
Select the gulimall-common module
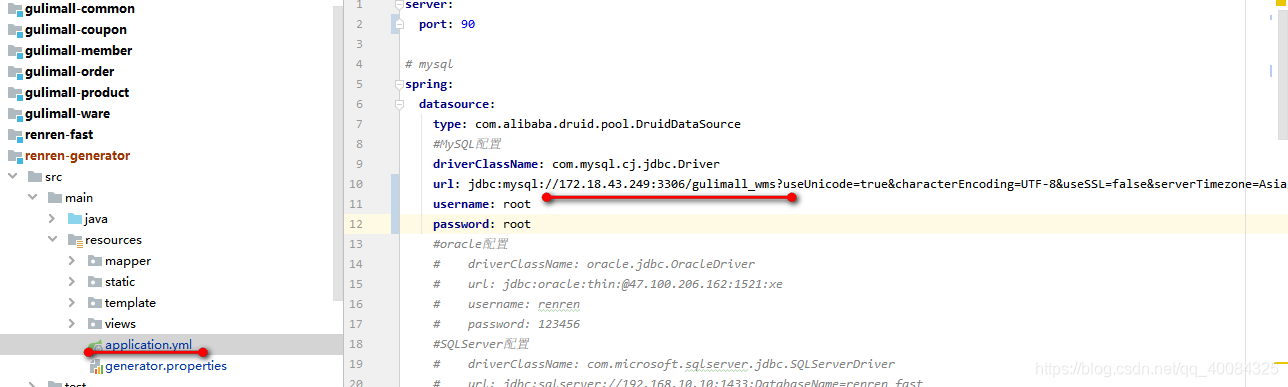79,8
